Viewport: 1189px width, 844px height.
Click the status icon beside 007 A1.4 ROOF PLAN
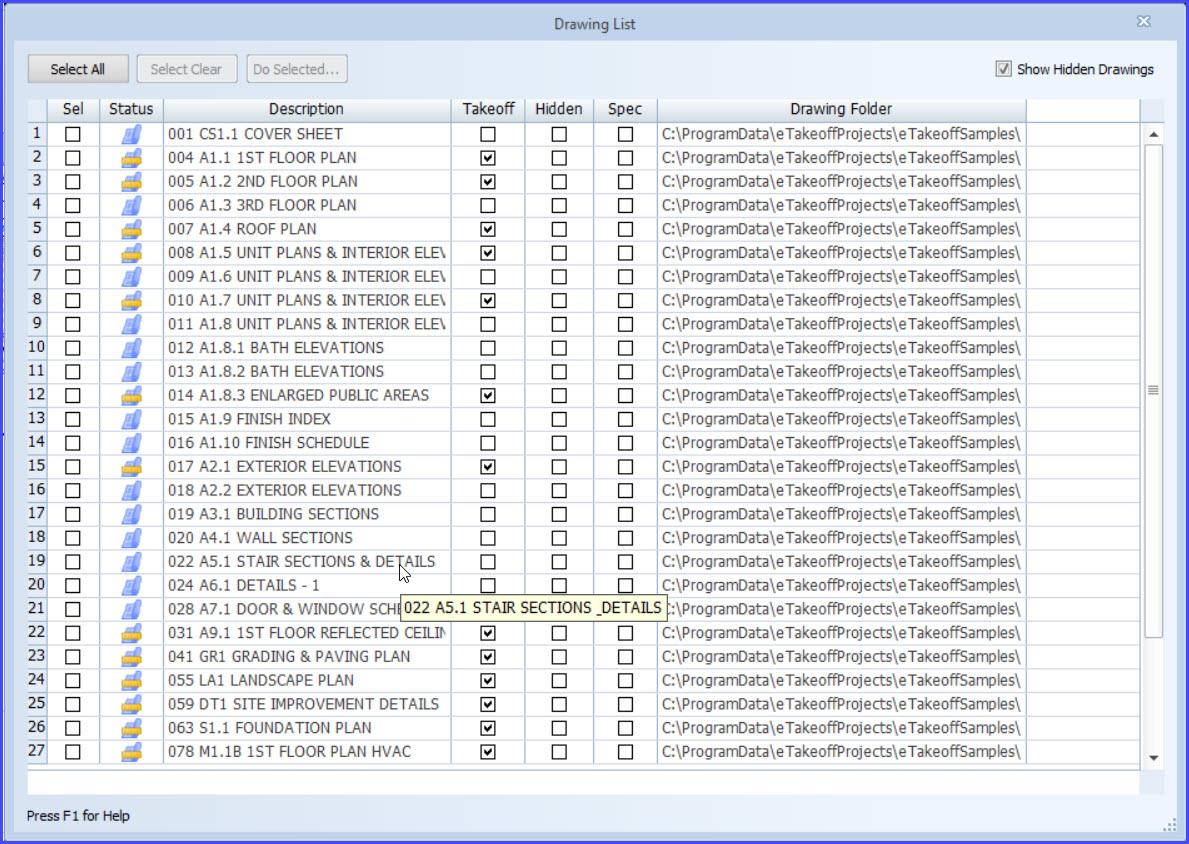click(x=131, y=229)
